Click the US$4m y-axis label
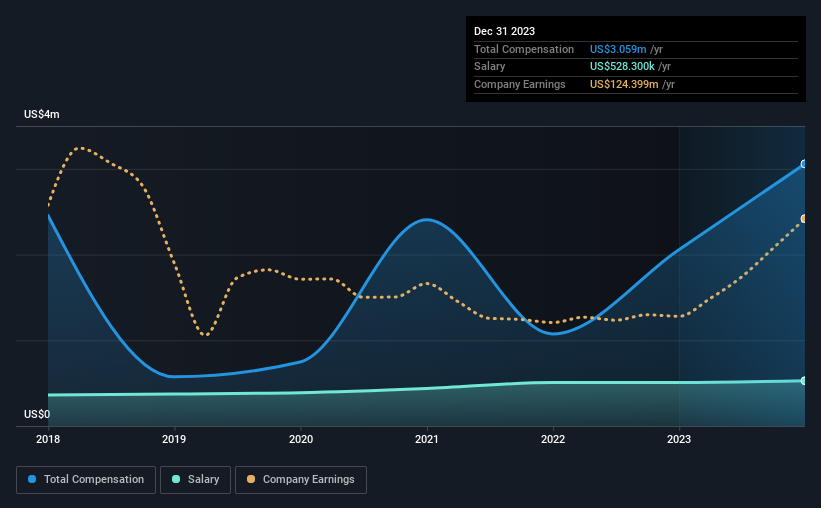 [x=42, y=114]
